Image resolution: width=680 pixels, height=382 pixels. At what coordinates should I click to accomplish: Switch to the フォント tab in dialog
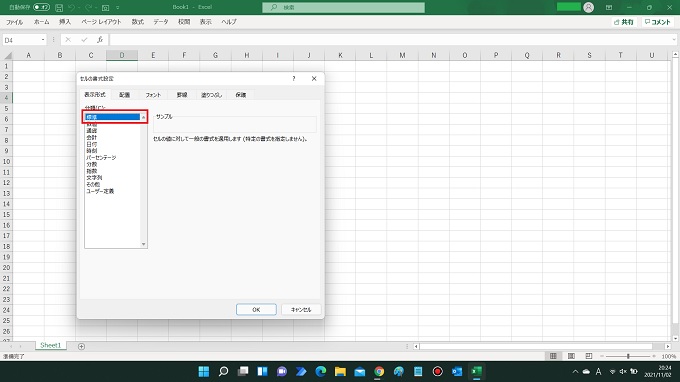153,95
